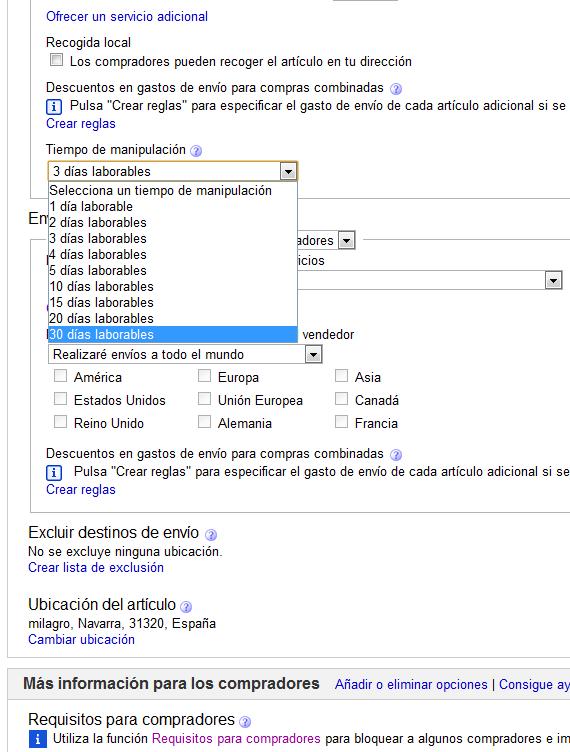Open help icon beside Tiempo de manipulación

click(x=196, y=151)
